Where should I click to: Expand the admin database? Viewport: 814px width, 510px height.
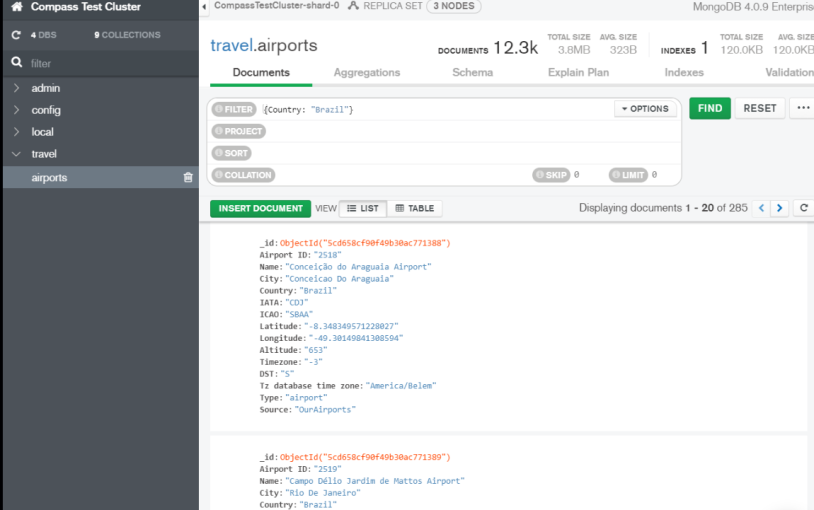16,88
